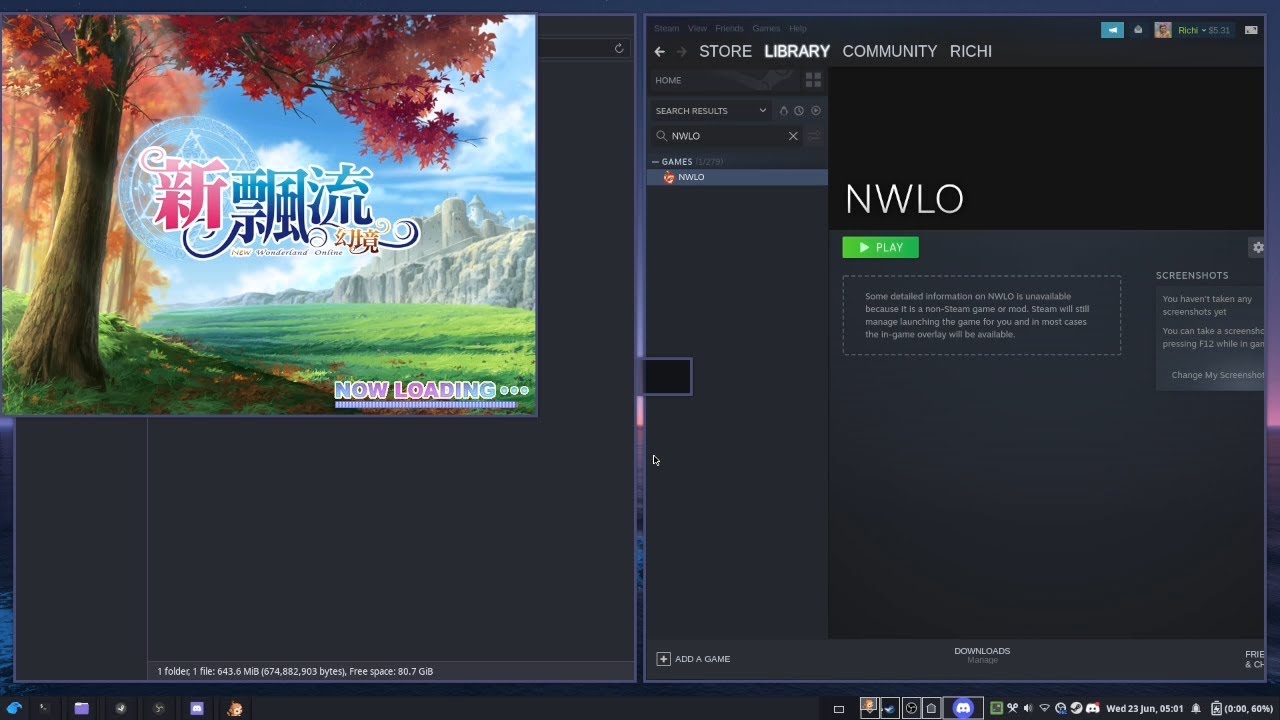The image size is (1280, 720).
Task: Open NWLO game settings gear
Action: pos(1258,247)
